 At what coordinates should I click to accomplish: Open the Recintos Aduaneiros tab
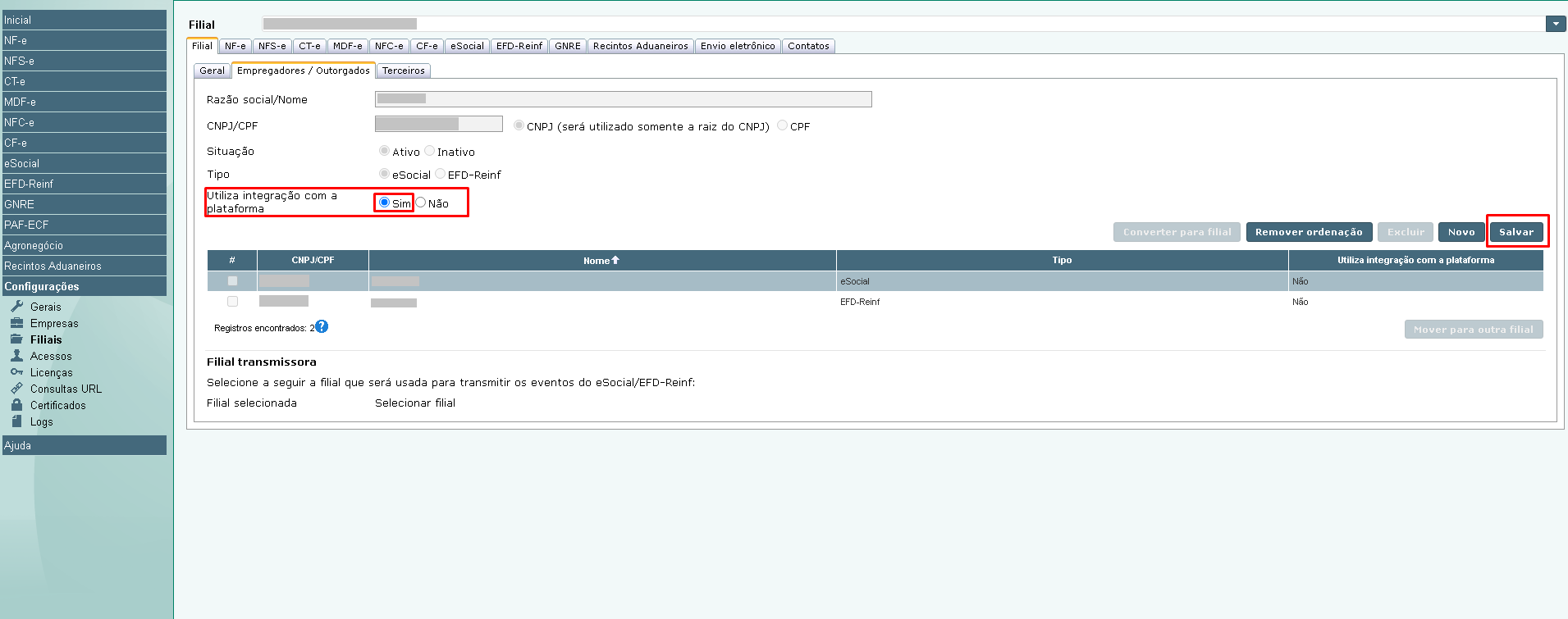coord(641,46)
